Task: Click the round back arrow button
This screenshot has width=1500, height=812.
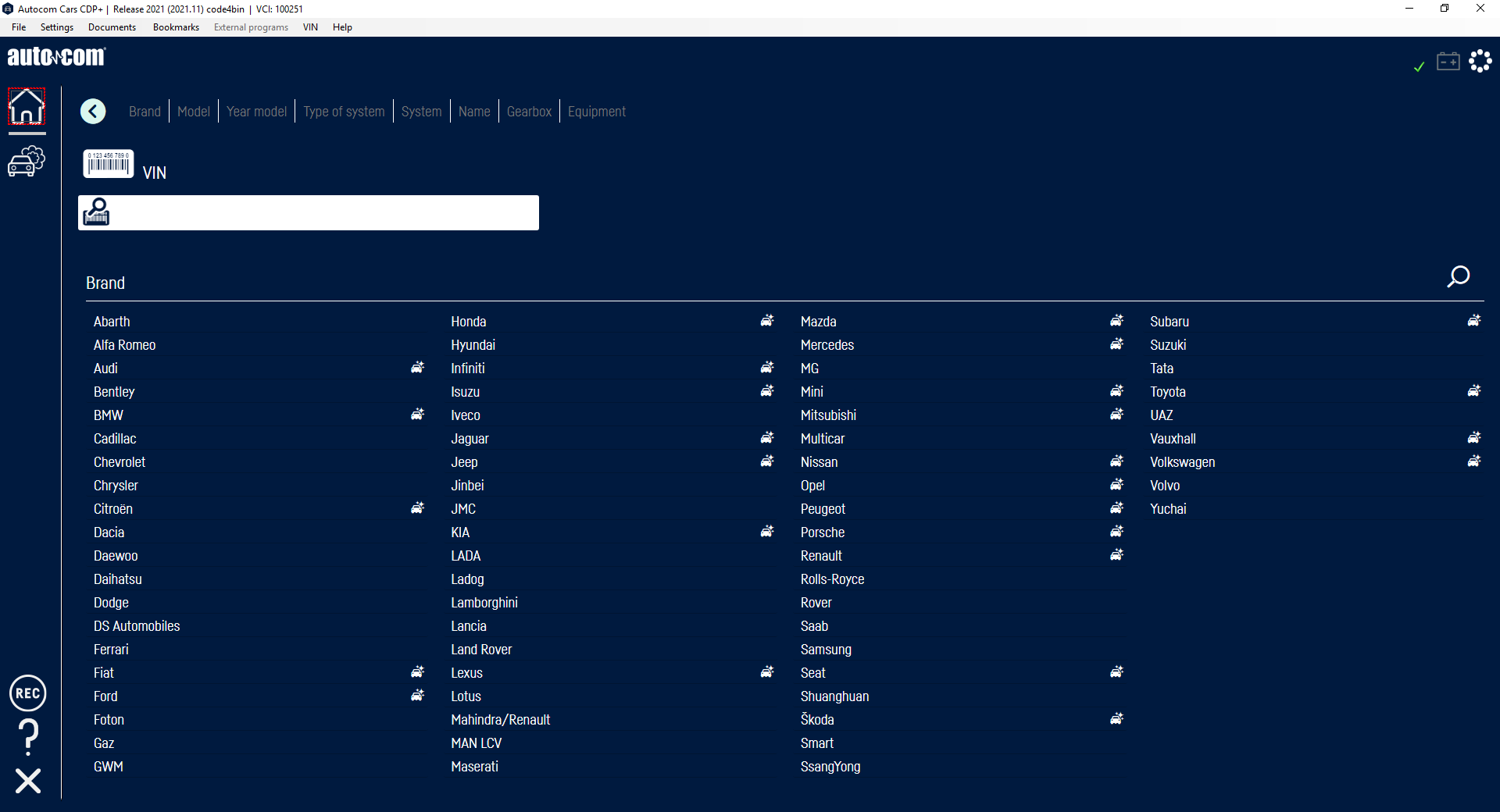Action: 93,112
